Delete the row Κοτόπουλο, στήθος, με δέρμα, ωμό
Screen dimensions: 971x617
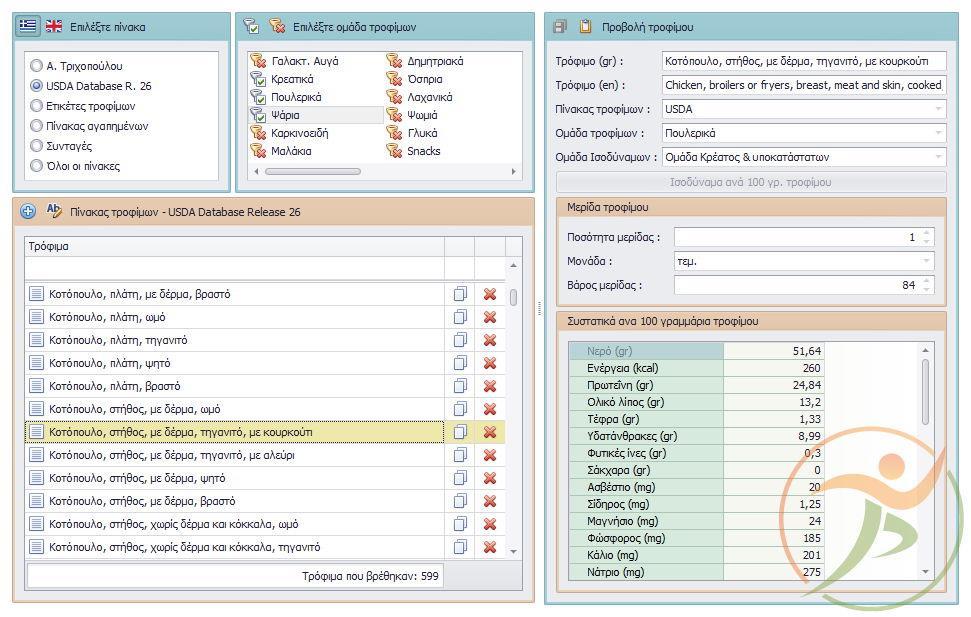click(490, 409)
